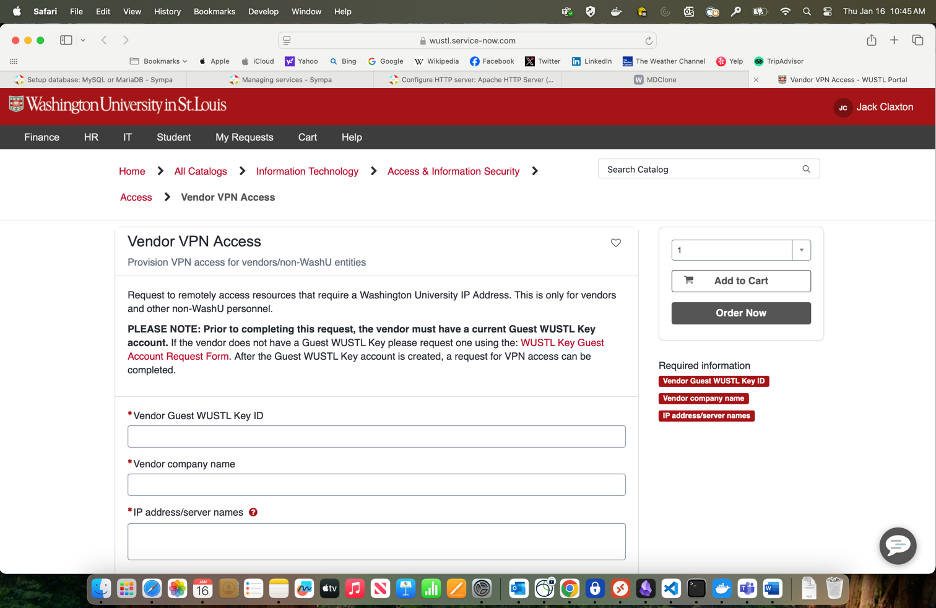Open the favorites grid icon in bookmarks bar
Viewport: 936px width, 608px height.
coord(14,61)
